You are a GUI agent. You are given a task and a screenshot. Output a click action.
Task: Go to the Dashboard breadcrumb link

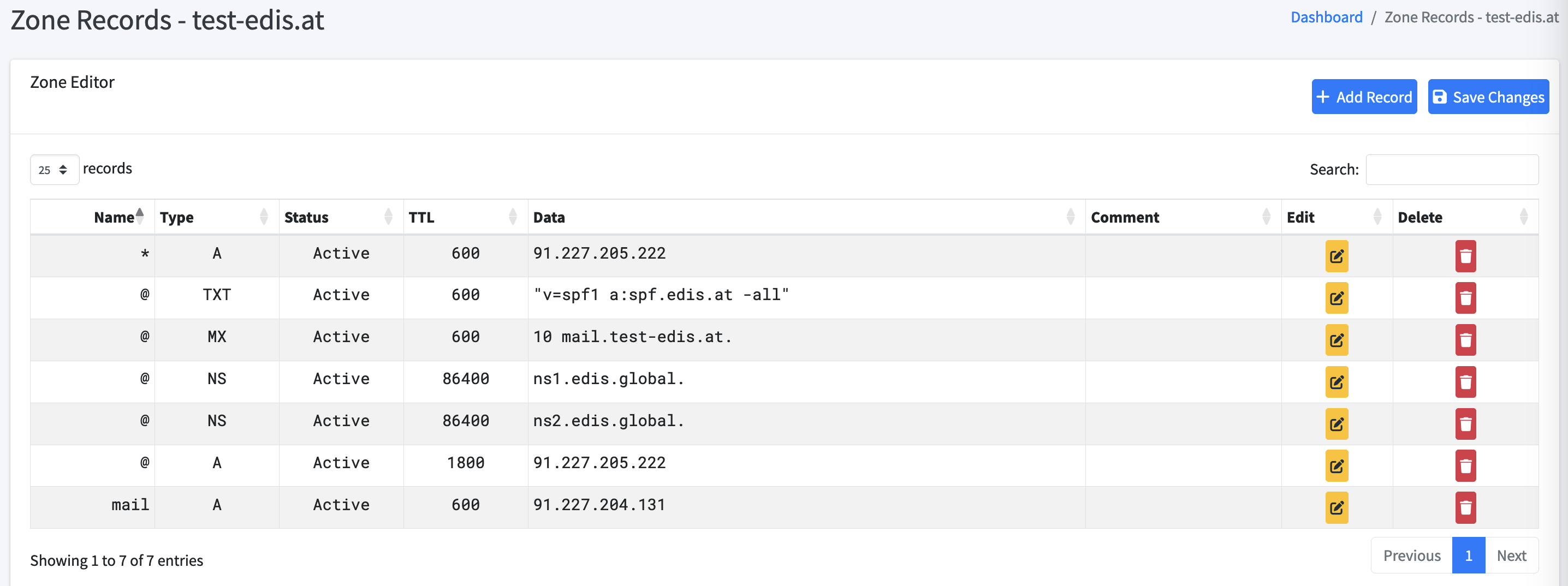(x=1326, y=17)
